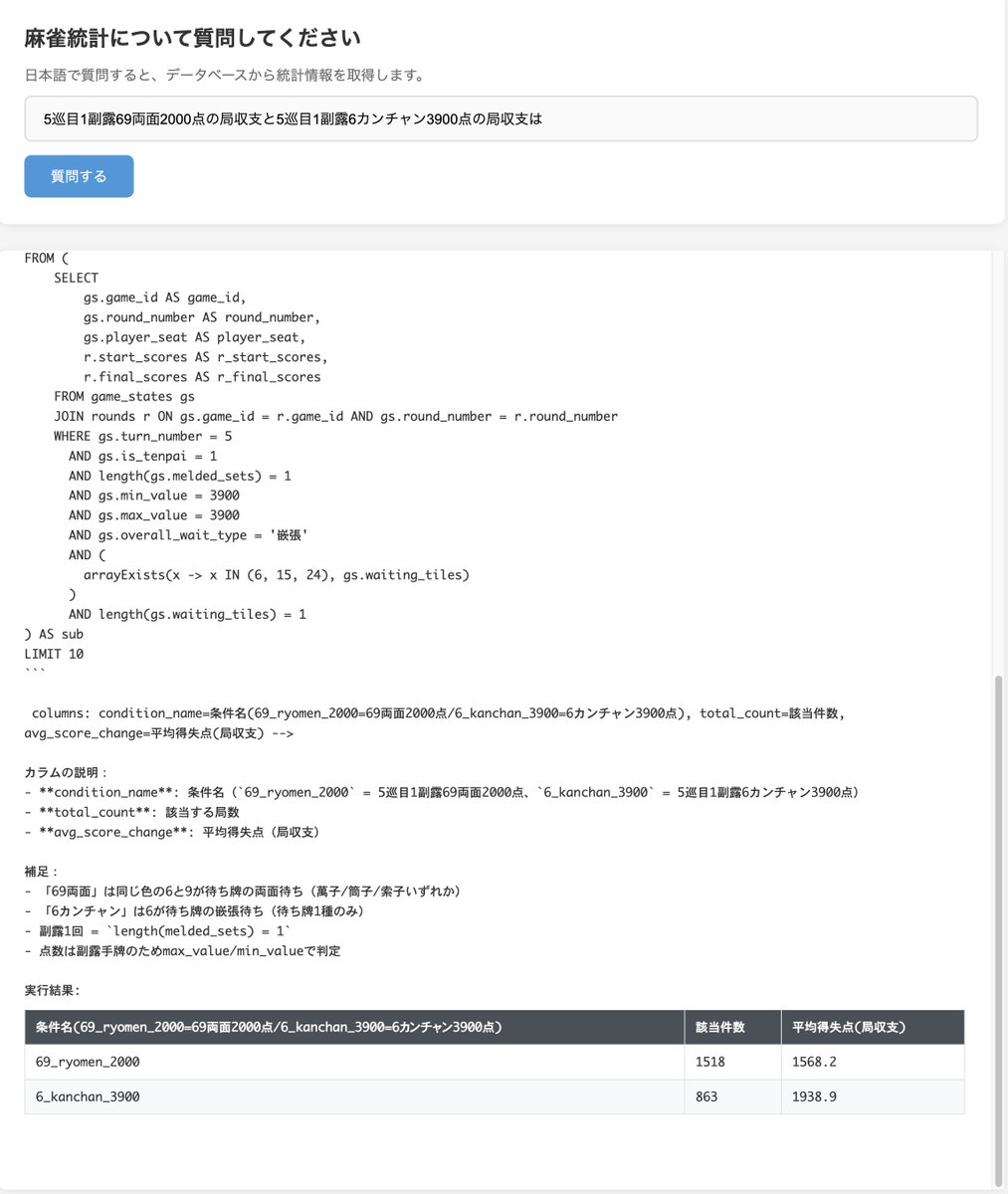Focus the Japanese question input field

tap(501, 118)
